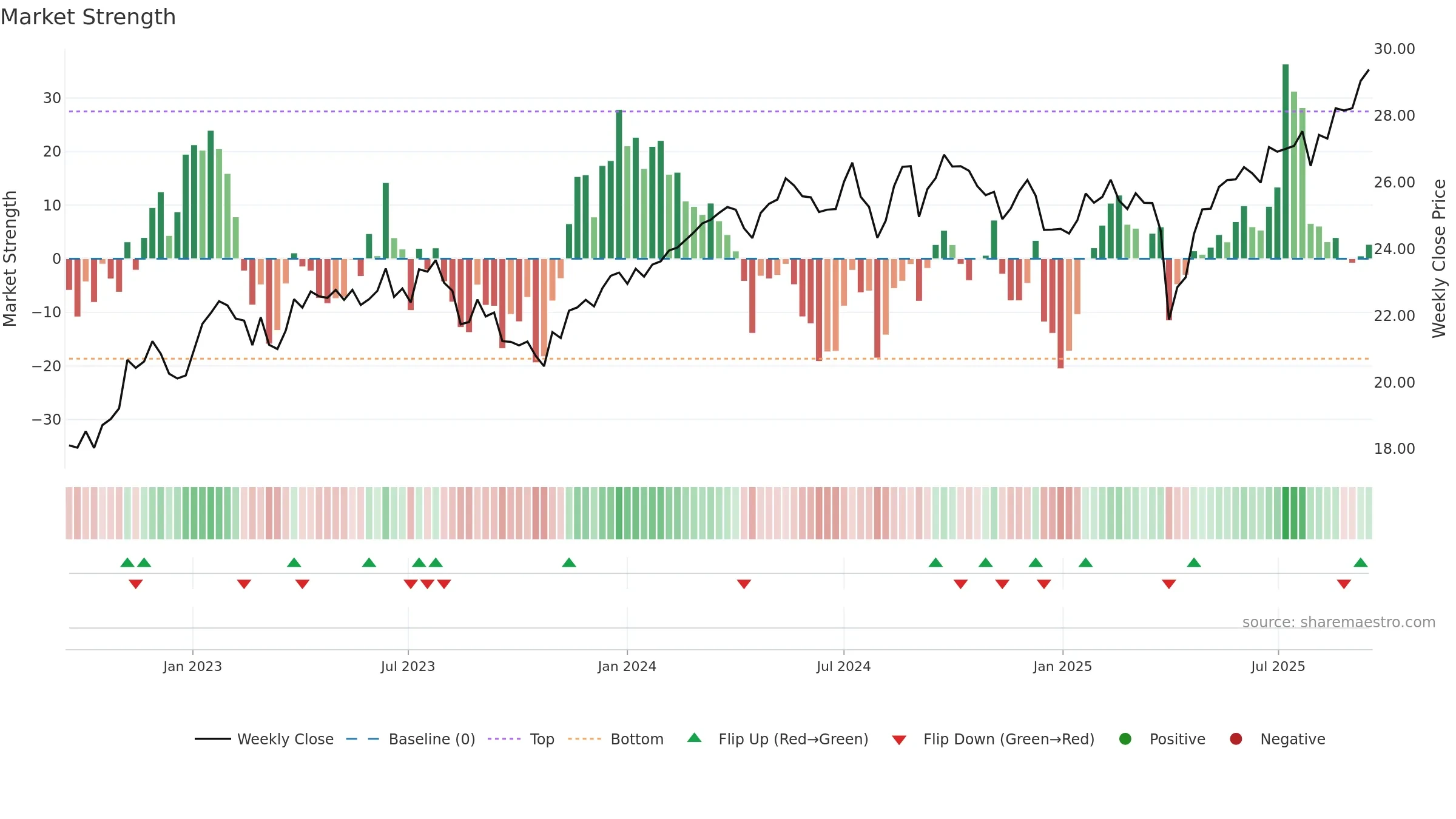Click the Market Strength chart title
Image resolution: width=1456 pixels, height=819 pixels.
[x=89, y=17]
